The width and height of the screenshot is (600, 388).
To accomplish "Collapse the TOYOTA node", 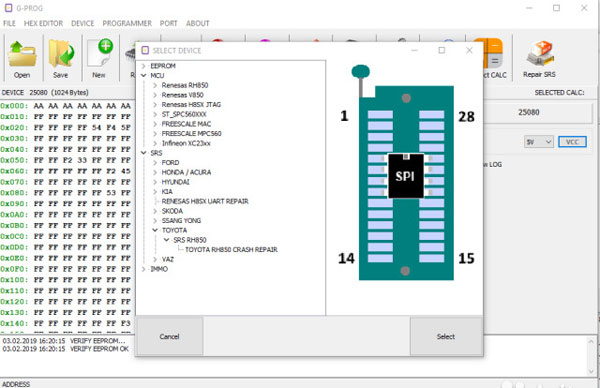I will click(x=155, y=230).
